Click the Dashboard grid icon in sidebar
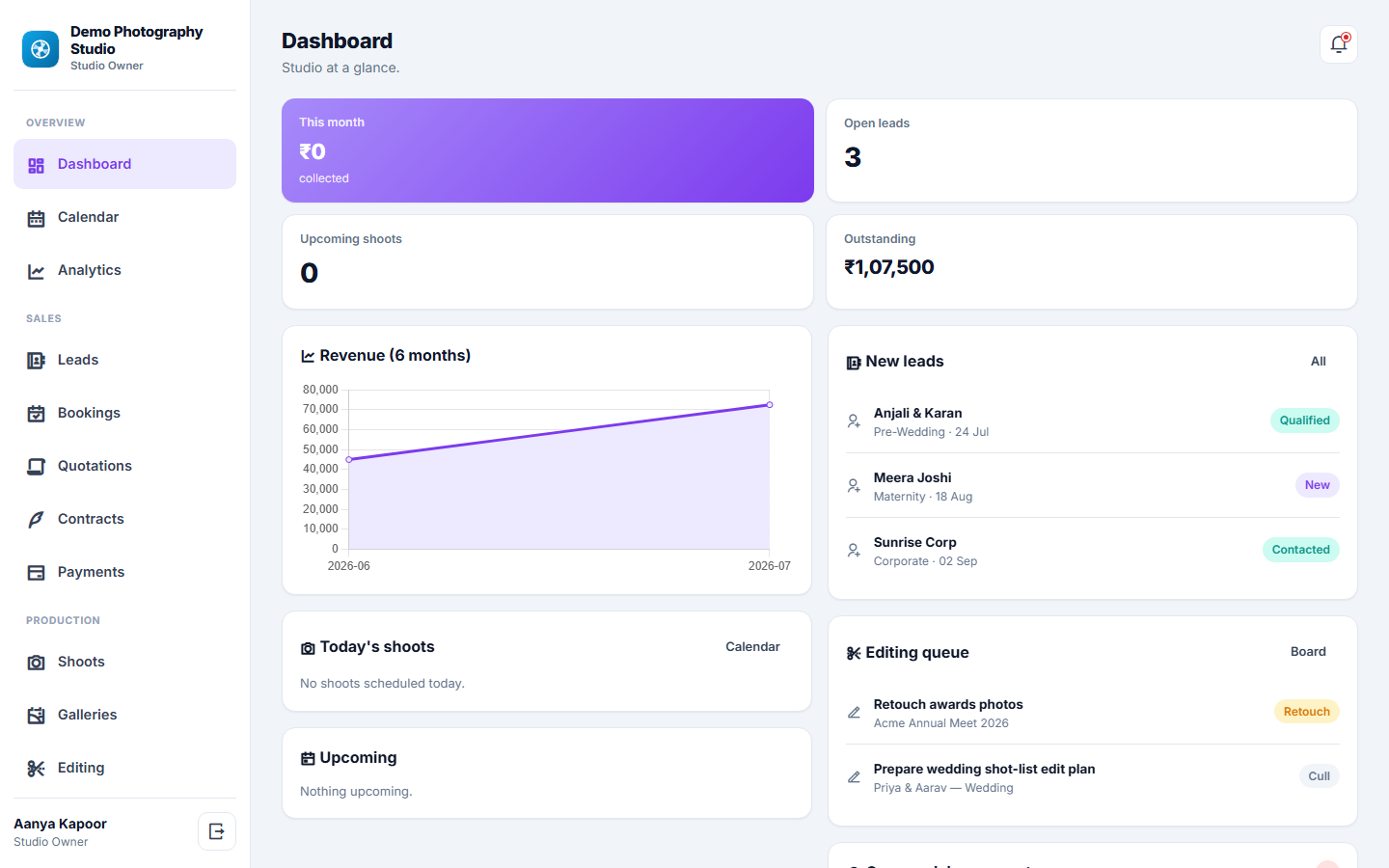 pyautogui.click(x=37, y=165)
